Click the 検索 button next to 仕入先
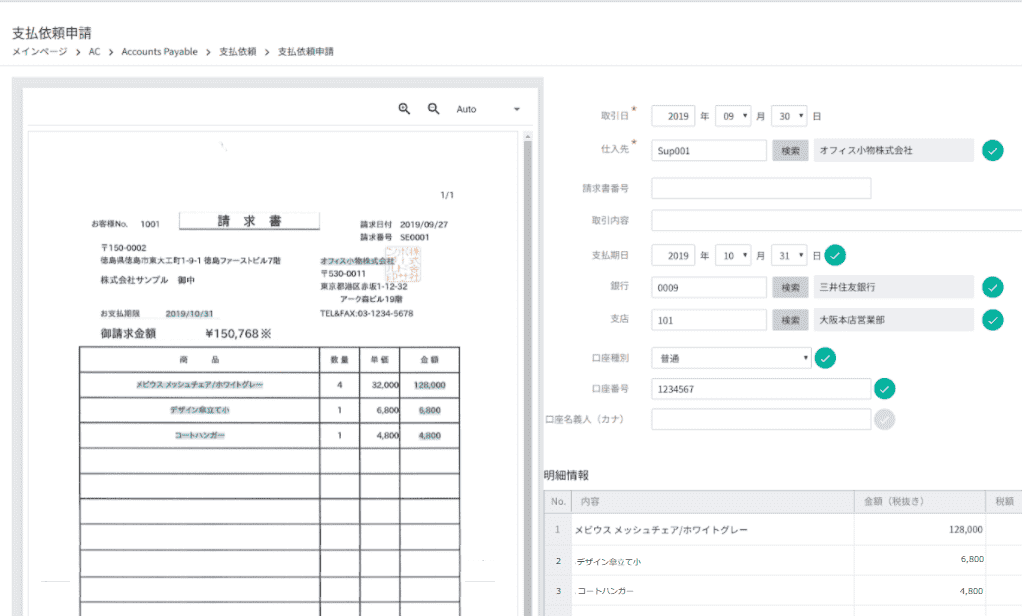The height and width of the screenshot is (616, 1030). coord(791,149)
